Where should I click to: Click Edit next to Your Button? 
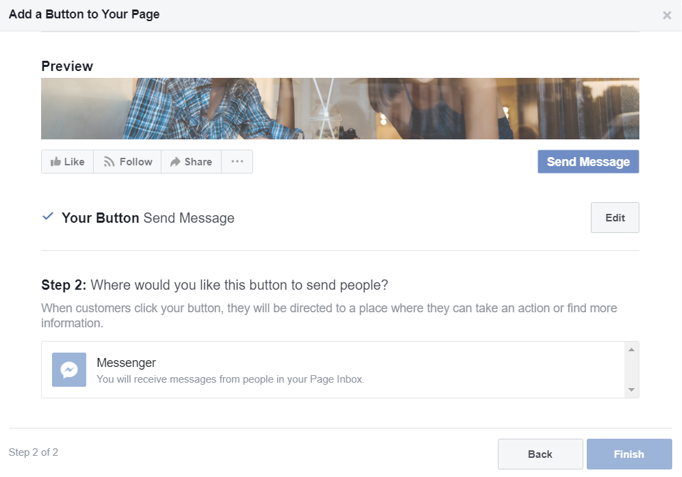pos(615,217)
